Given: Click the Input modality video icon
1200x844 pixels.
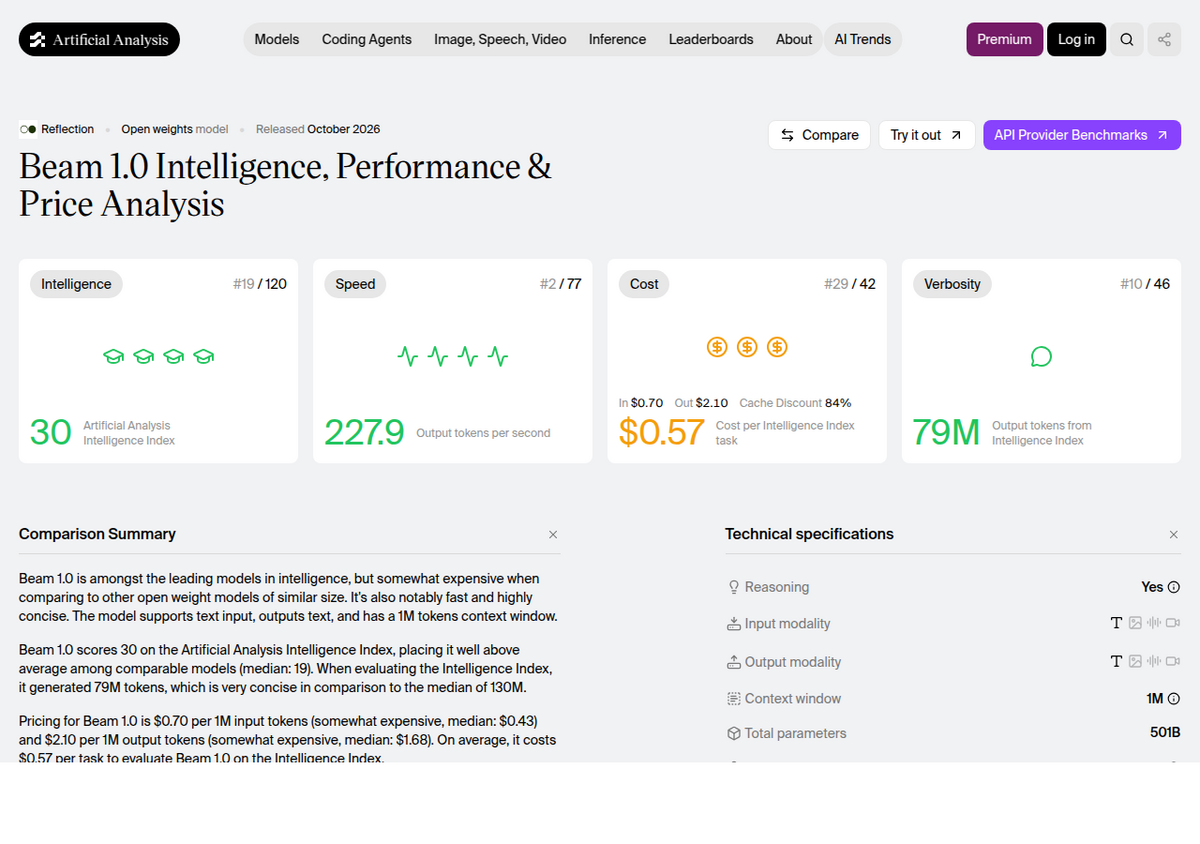Looking at the screenshot, I should [x=1173, y=623].
